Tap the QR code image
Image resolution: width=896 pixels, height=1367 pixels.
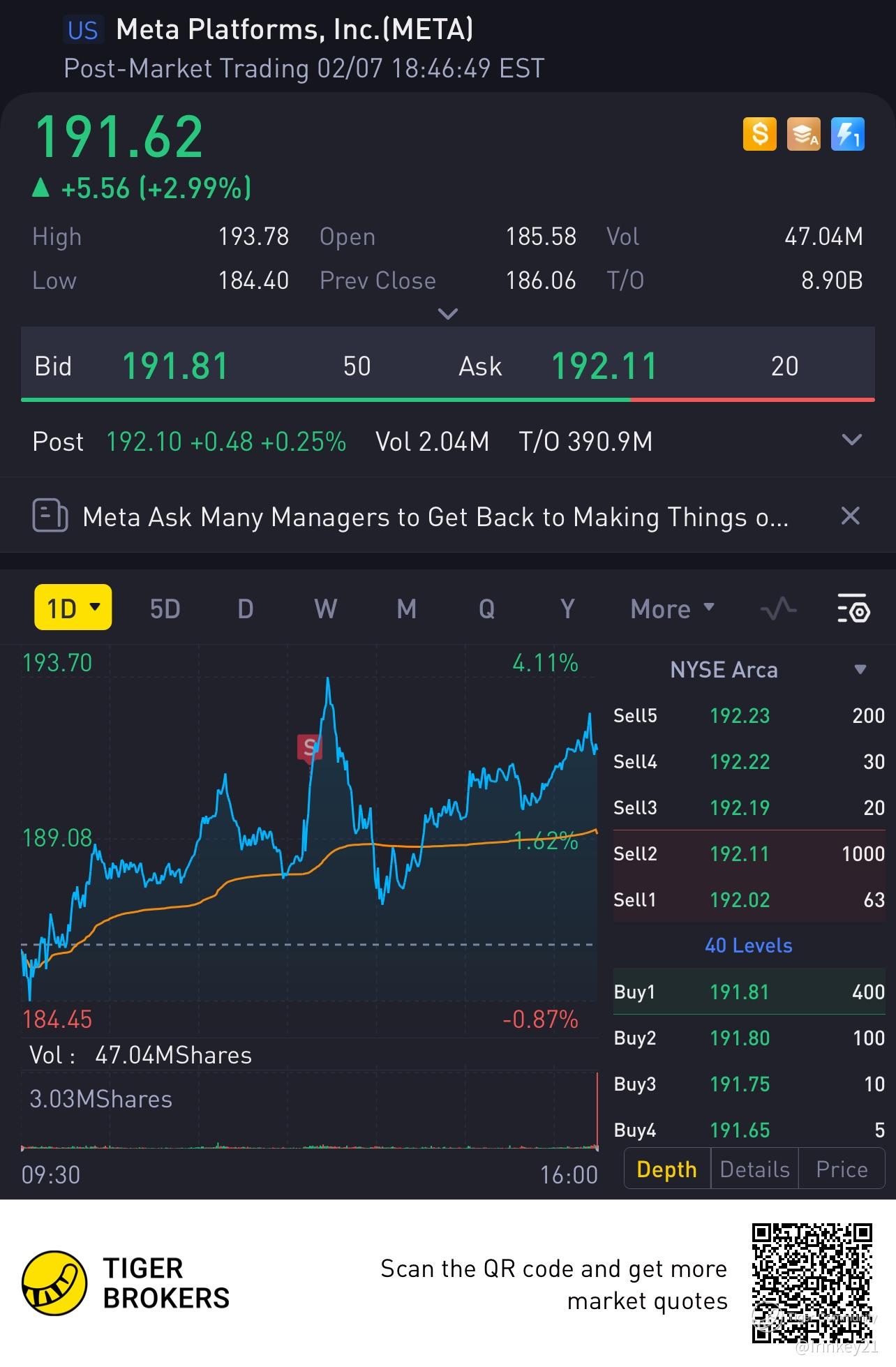812,1283
